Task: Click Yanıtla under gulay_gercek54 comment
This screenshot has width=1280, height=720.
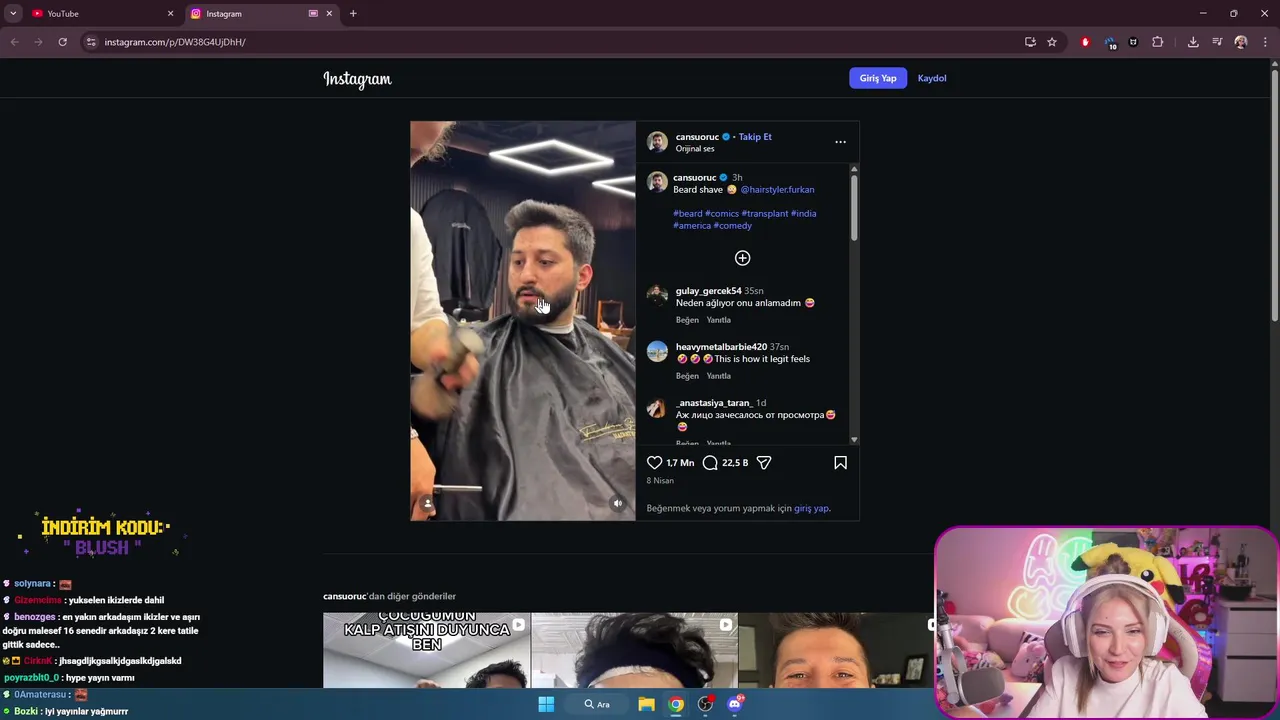Action: point(719,320)
